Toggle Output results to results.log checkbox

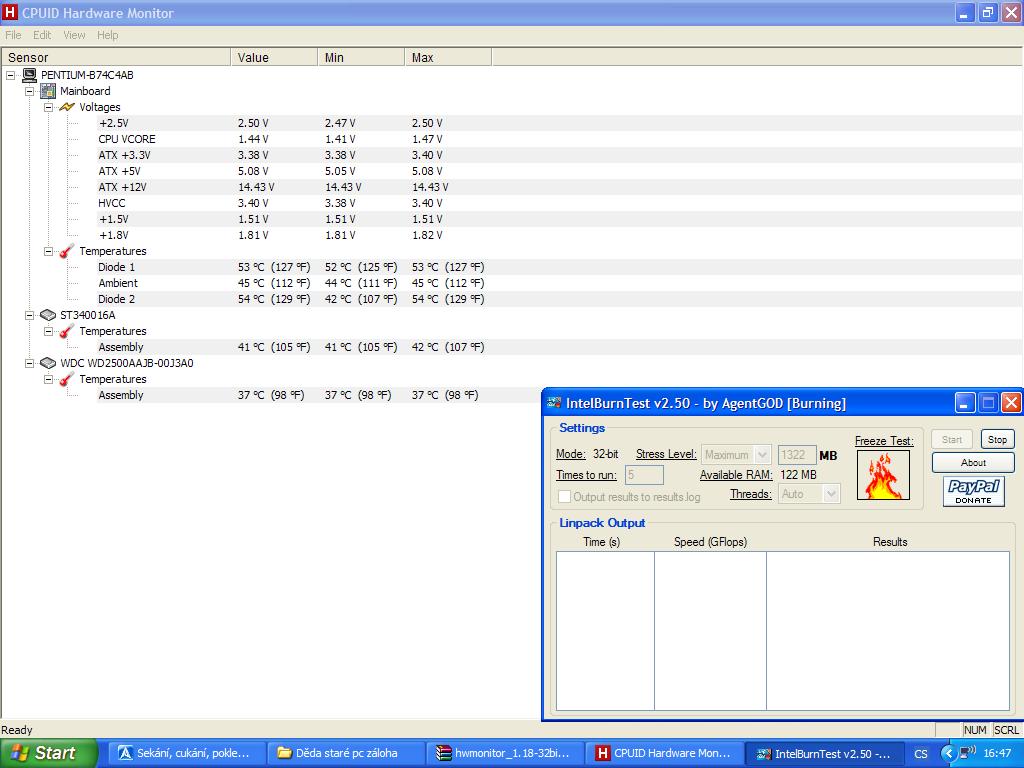coord(564,497)
